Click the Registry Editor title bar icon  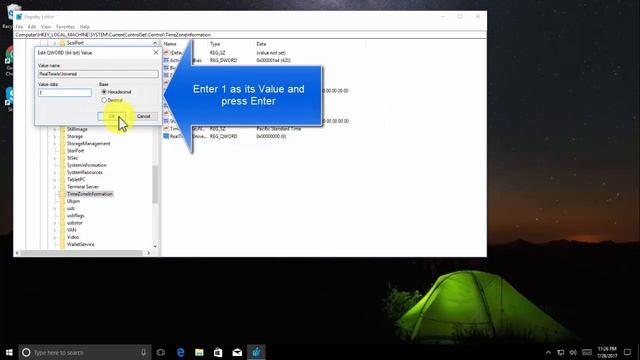click(19, 17)
